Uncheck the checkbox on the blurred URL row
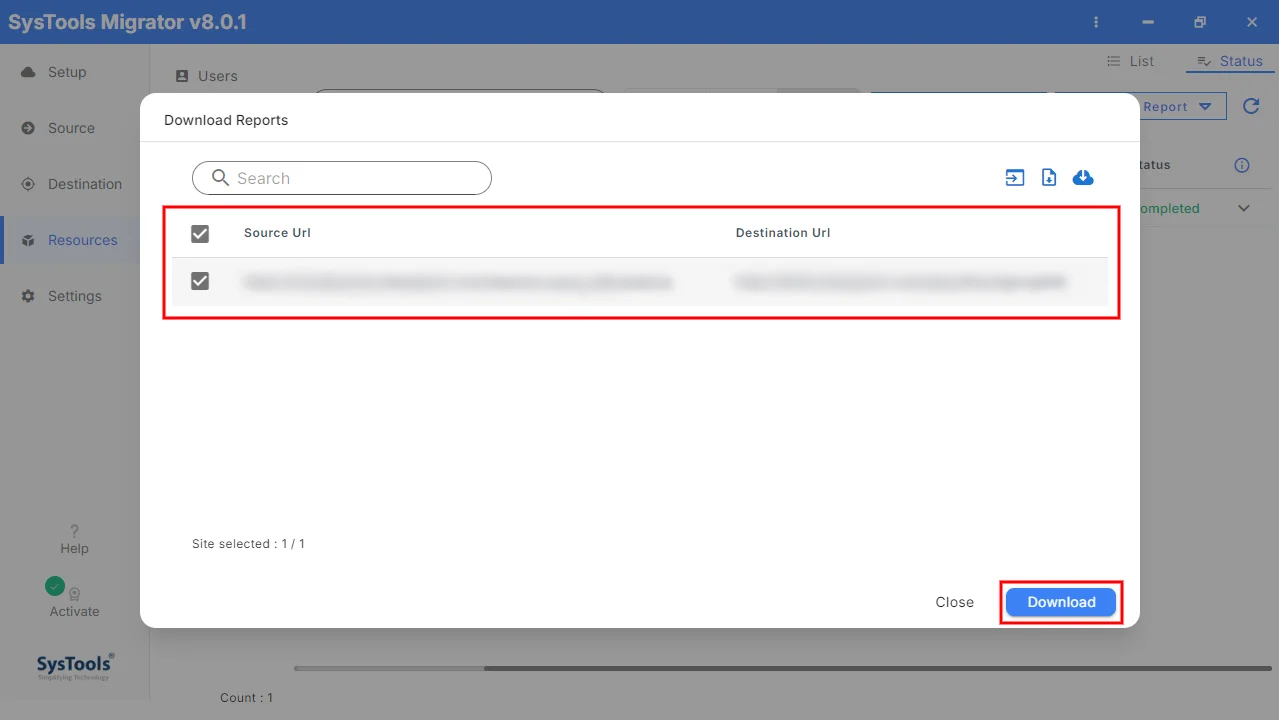This screenshot has height=720, width=1279. click(x=200, y=282)
